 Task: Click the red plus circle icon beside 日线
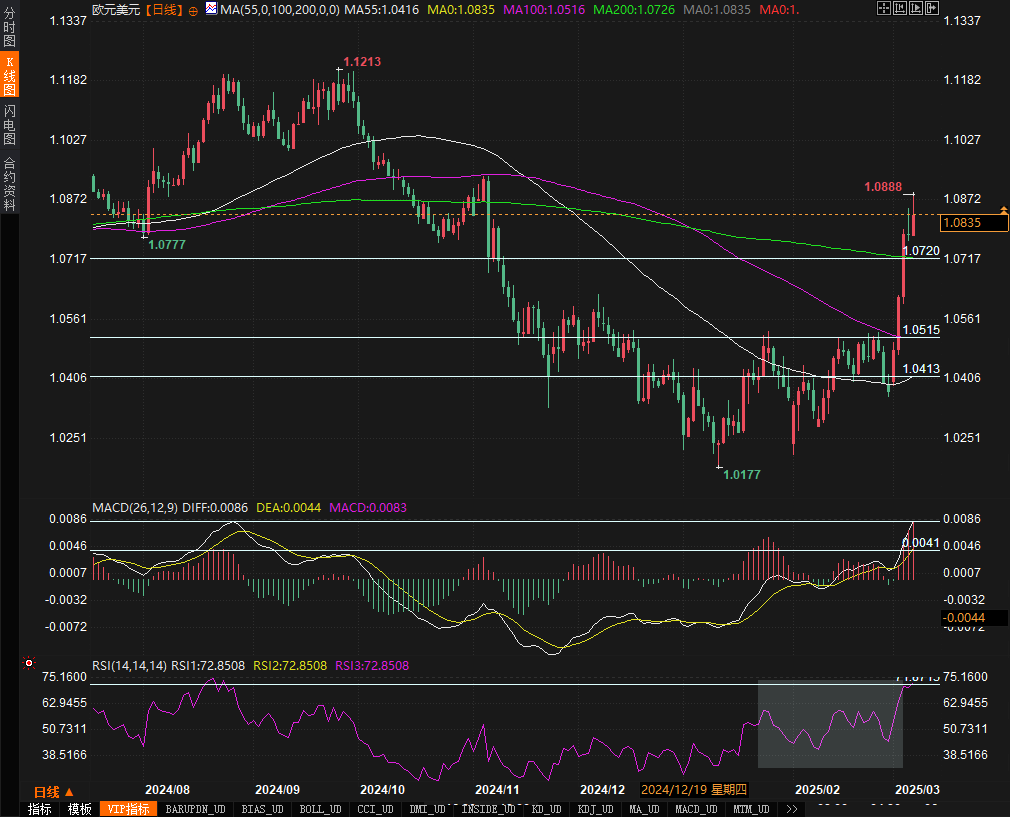click(193, 10)
